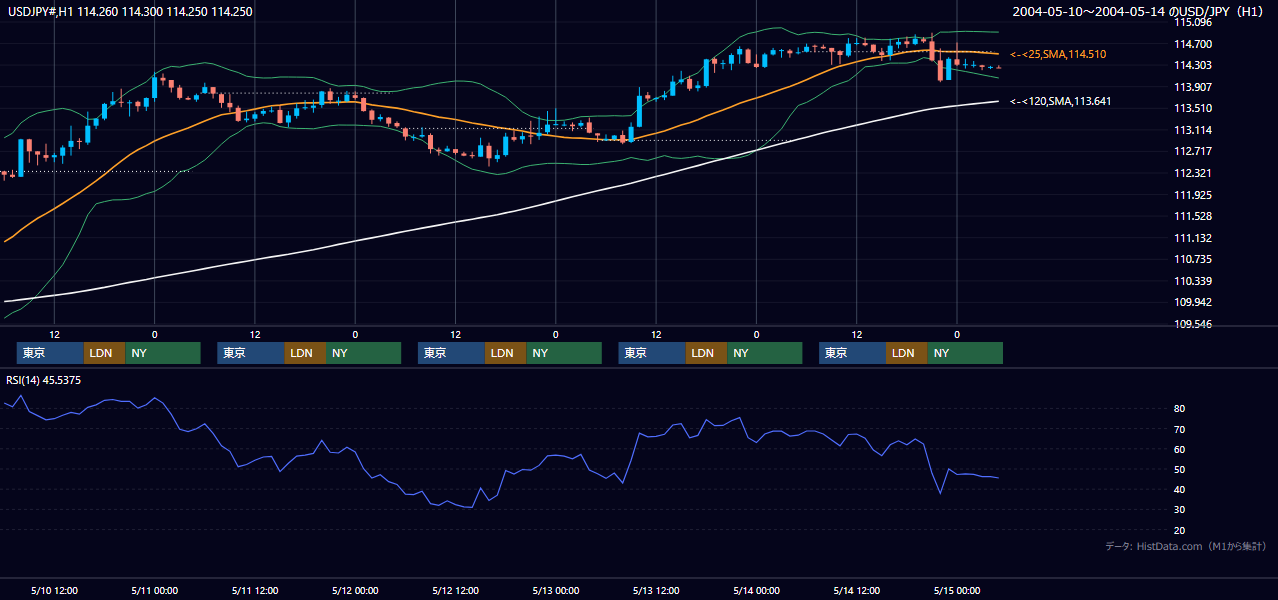This screenshot has width=1278, height=600.
Task: Click the white 120,SMA,113.641 label
Action: tap(1060, 101)
